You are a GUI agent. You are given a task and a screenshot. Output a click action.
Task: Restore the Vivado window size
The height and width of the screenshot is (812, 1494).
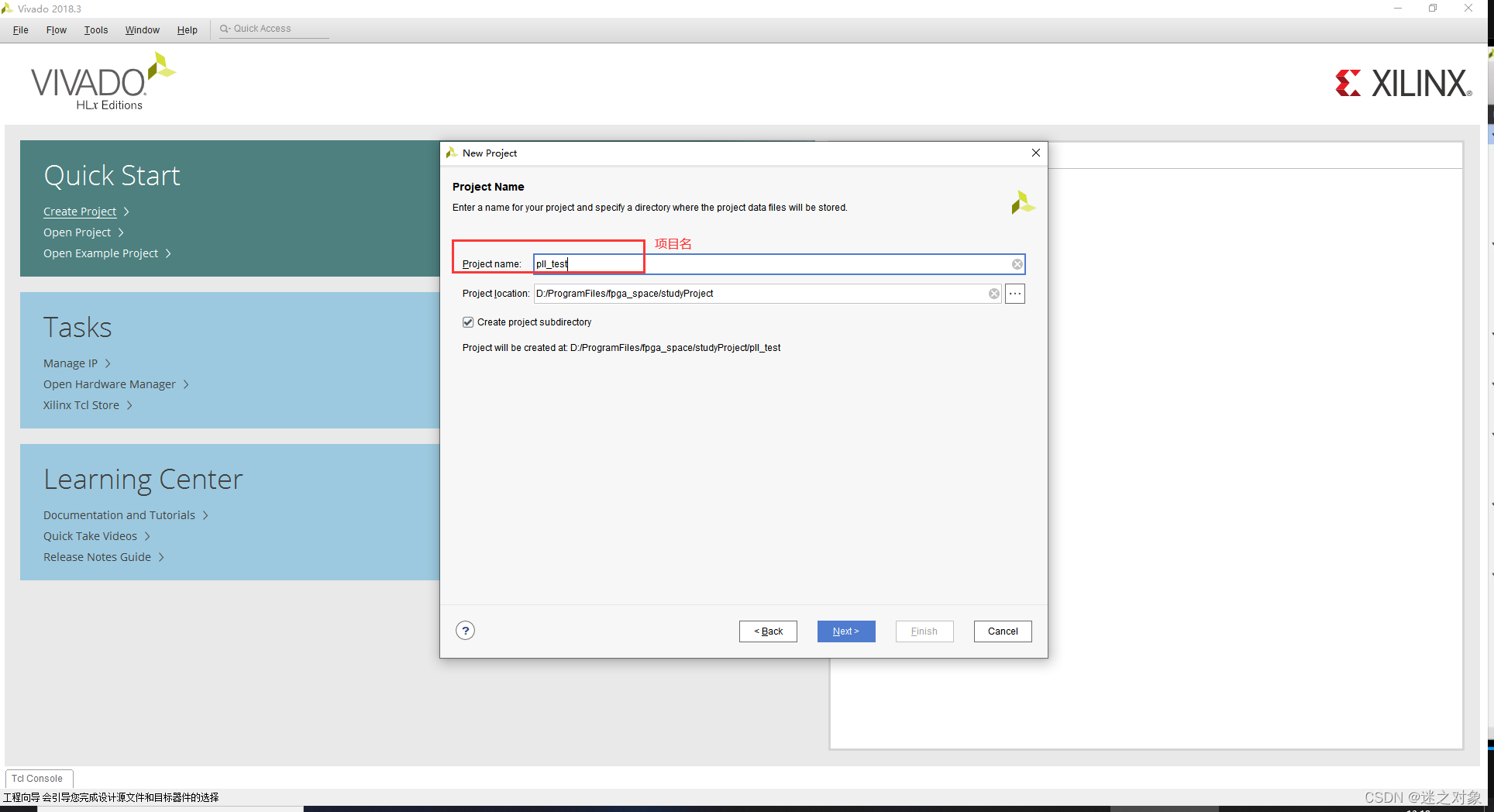[x=1433, y=9]
